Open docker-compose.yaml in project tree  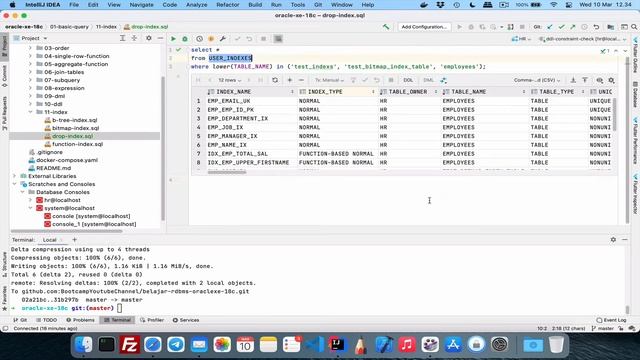67,160
